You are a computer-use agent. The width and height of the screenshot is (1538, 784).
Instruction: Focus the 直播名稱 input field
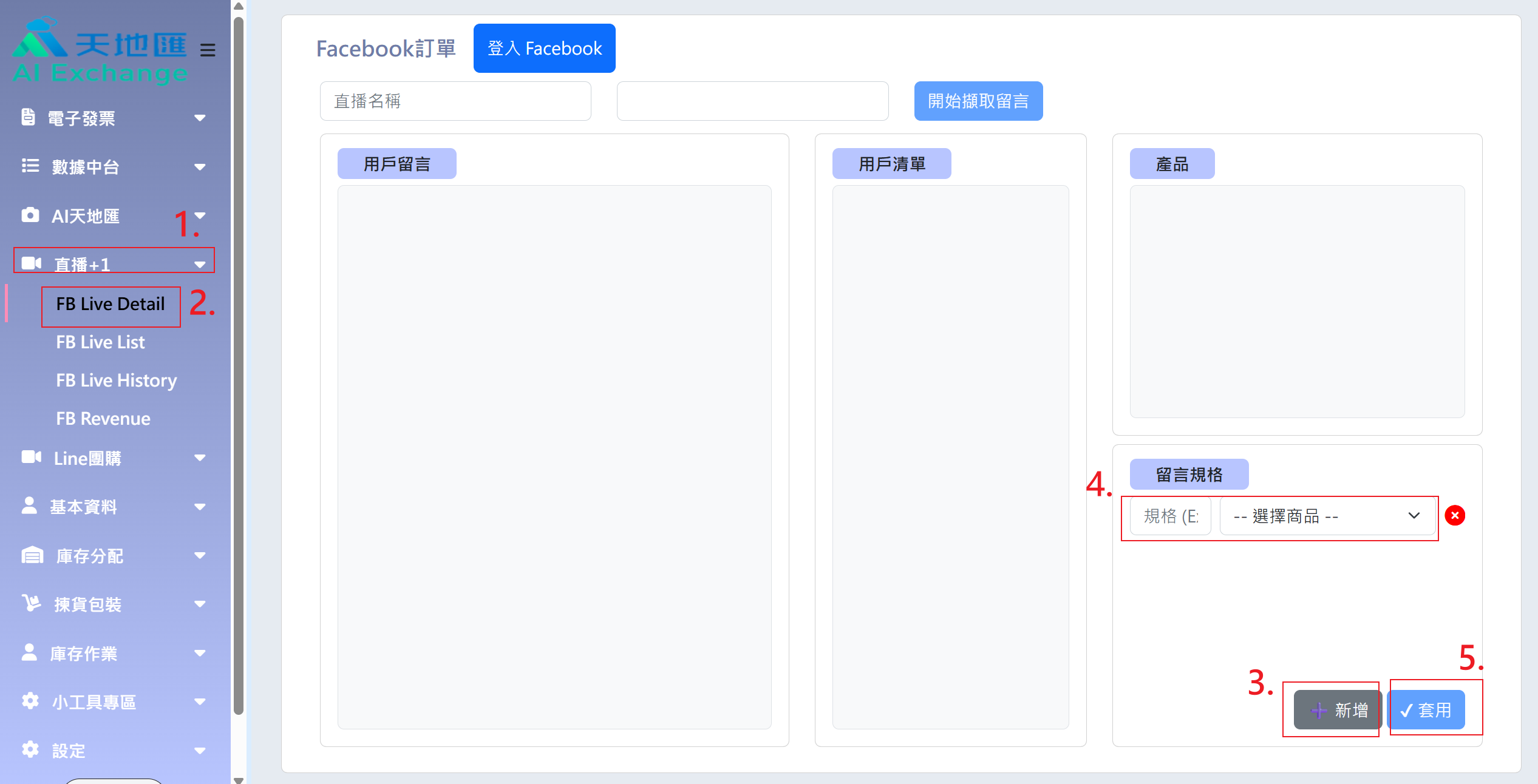[x=455, y=101]
